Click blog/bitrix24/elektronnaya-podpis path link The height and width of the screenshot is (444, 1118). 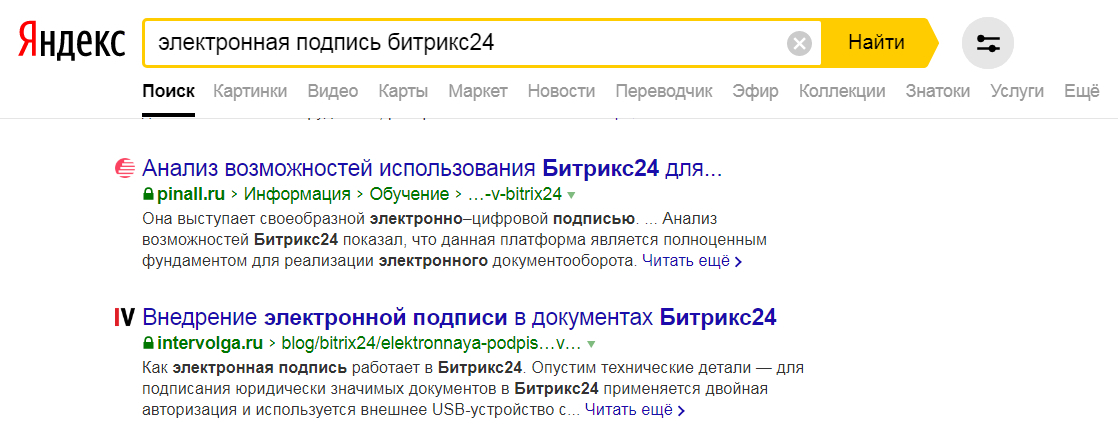(431, 344)
